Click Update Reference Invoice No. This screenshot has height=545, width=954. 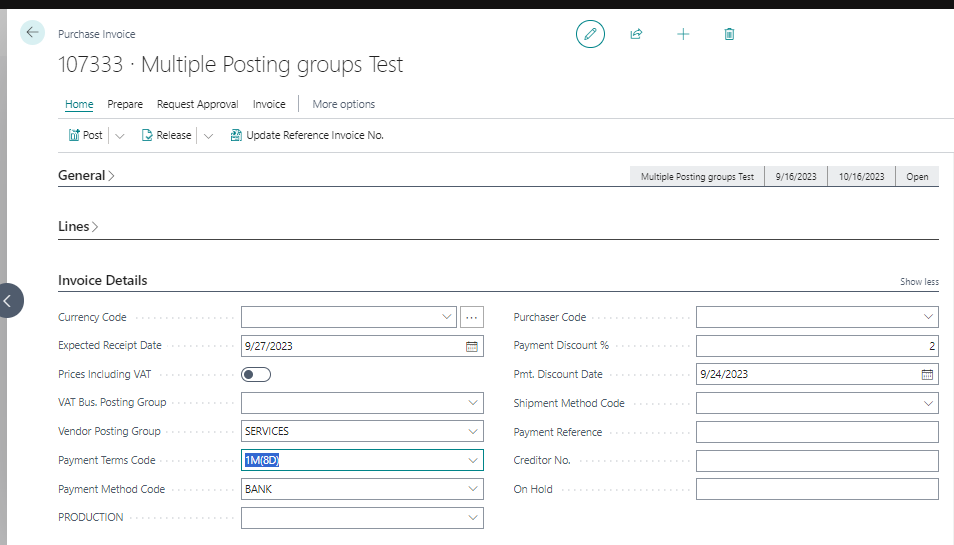[307, 135]
